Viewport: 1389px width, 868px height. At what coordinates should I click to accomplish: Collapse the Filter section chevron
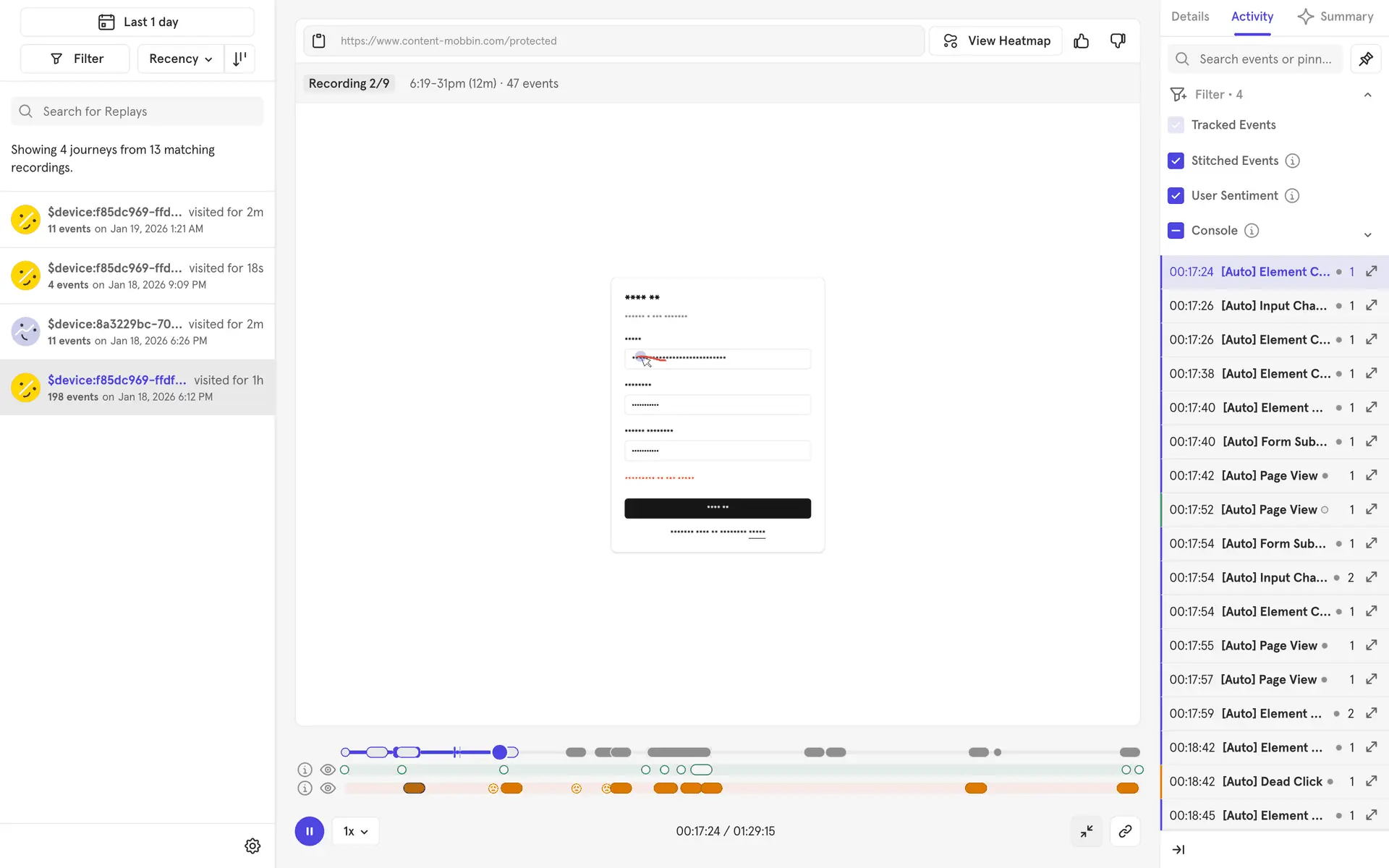click(1367, 95)
